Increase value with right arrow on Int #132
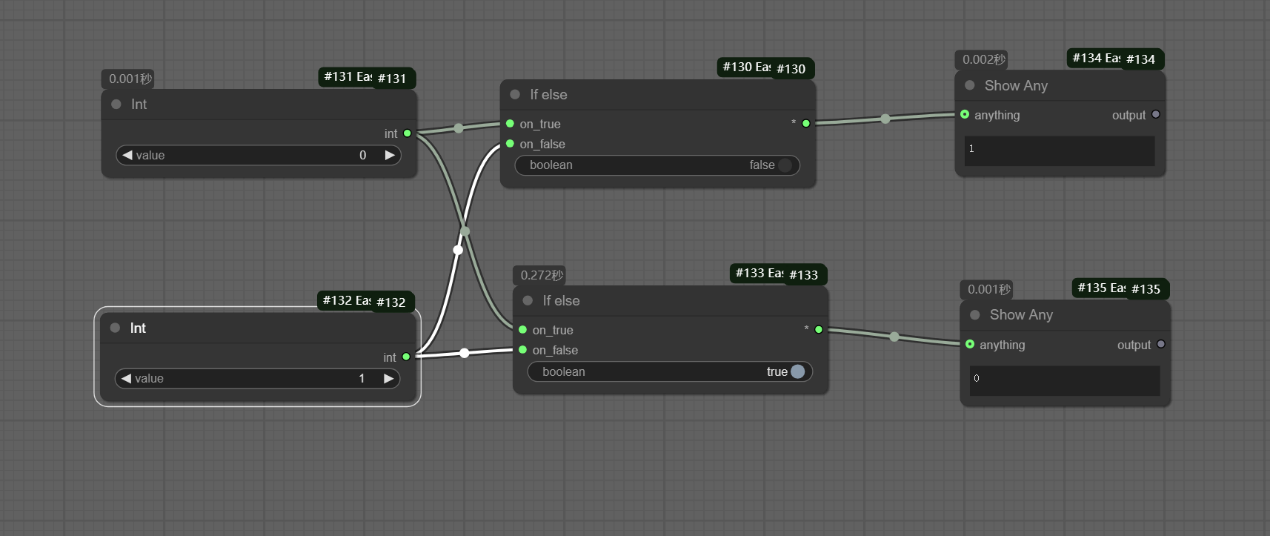This screenshot has width=1270, height=536. (x=389, y=379)
